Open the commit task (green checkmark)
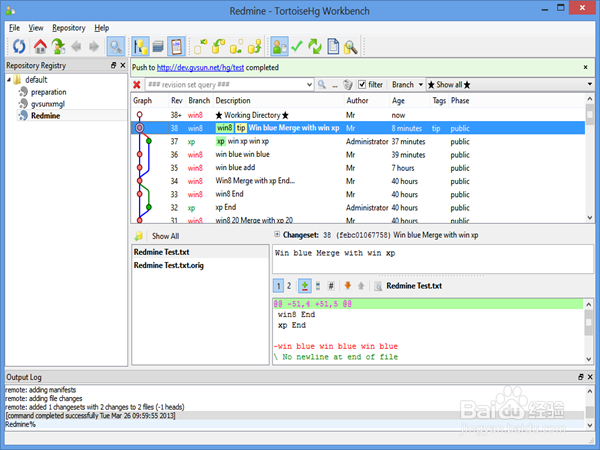This screenshot has width=600, height=450. coord(297,47)
